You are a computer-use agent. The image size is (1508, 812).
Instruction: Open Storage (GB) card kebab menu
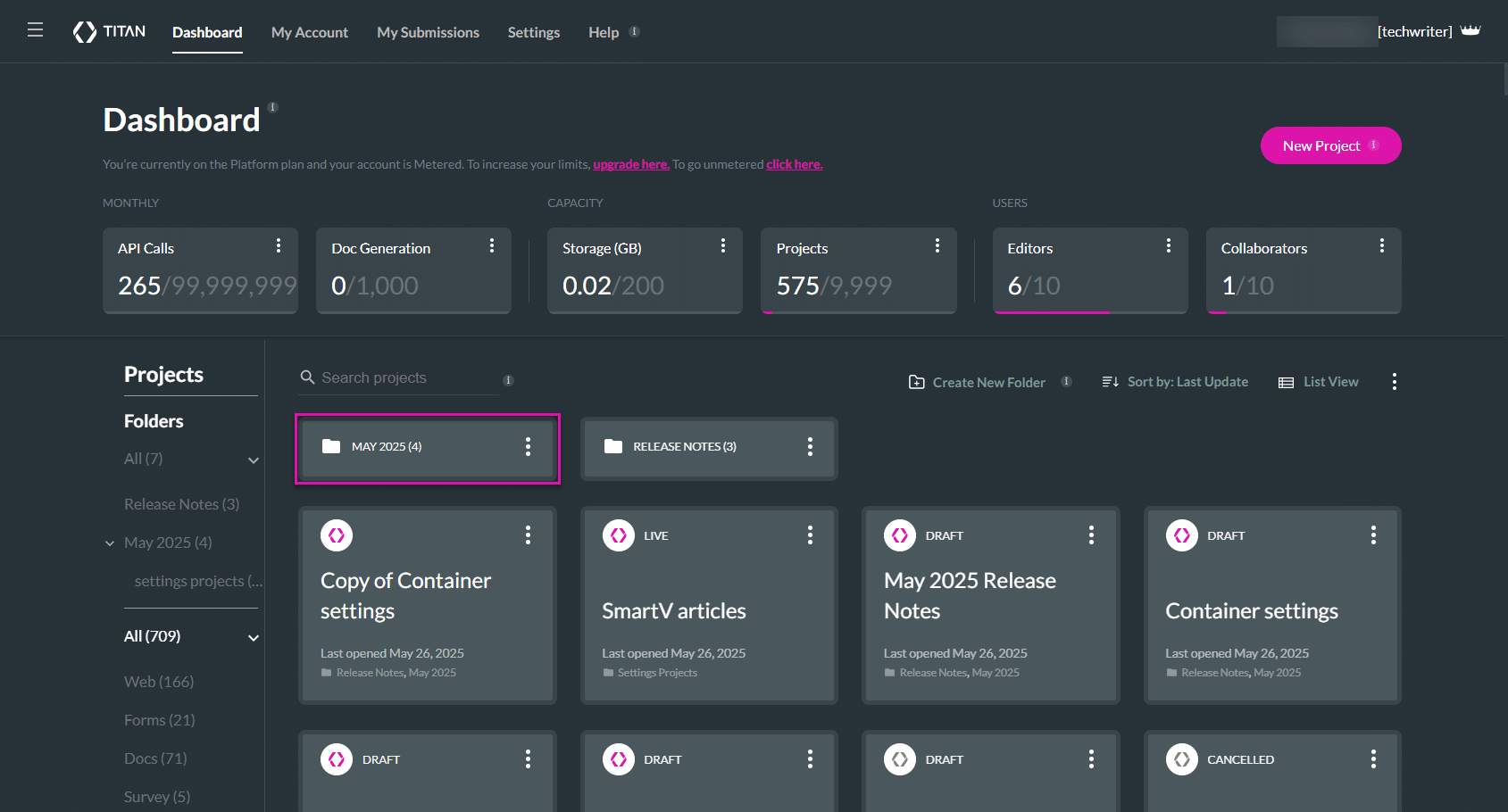click(723, 246)
